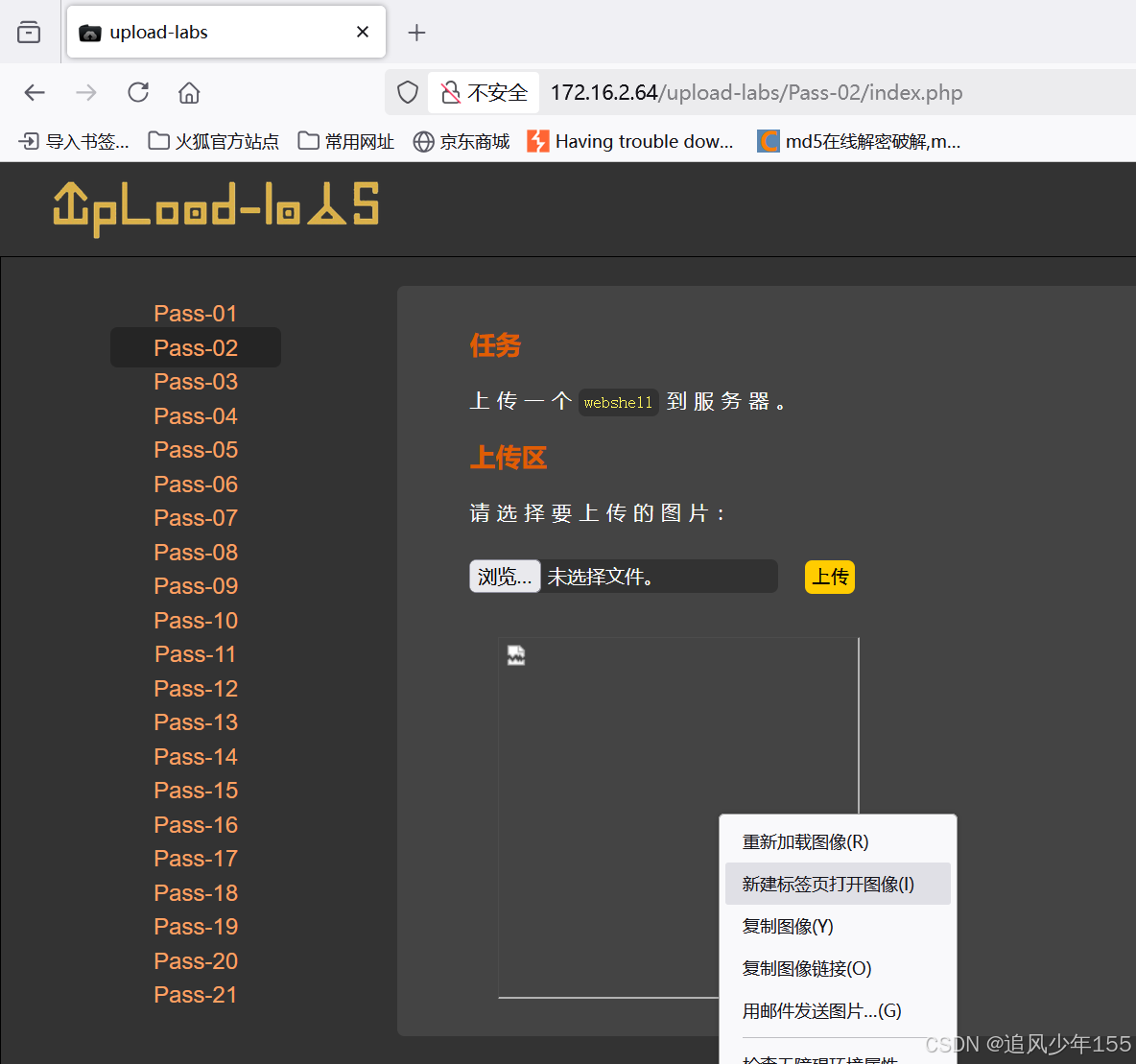Click the browser forward arrow
This screenshot has width=1136, height=1064.
click(x=85, y=93)
